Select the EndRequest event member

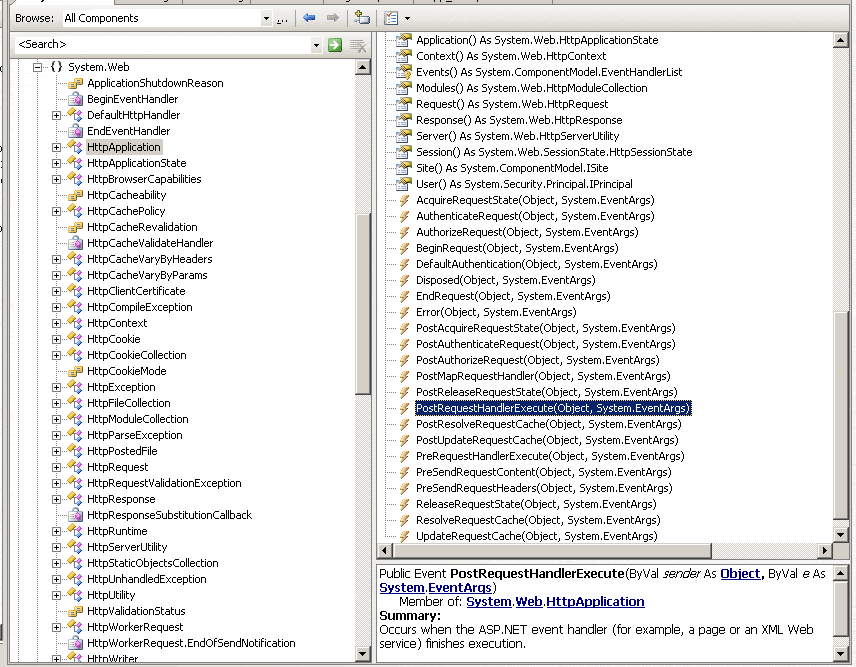pyautogui.click(x=513, y=296)
